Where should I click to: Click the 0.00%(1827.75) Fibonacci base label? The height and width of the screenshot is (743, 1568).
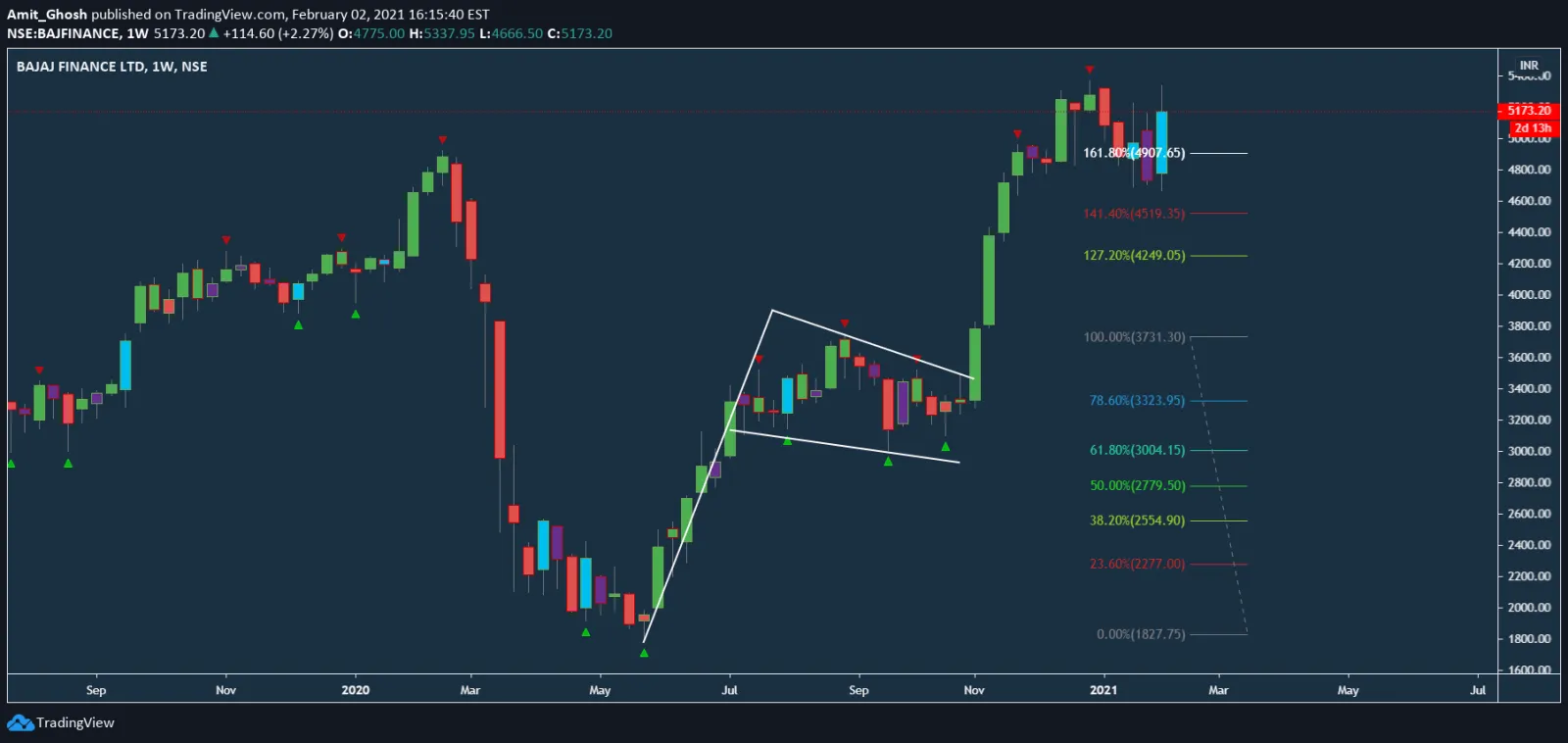click(1141, 634)
